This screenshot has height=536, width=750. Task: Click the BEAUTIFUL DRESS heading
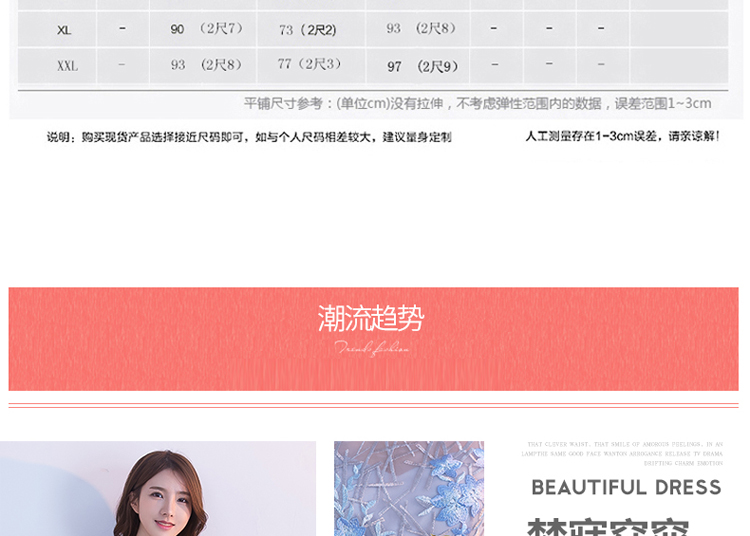pyautogui.click(x=626, y=487)
